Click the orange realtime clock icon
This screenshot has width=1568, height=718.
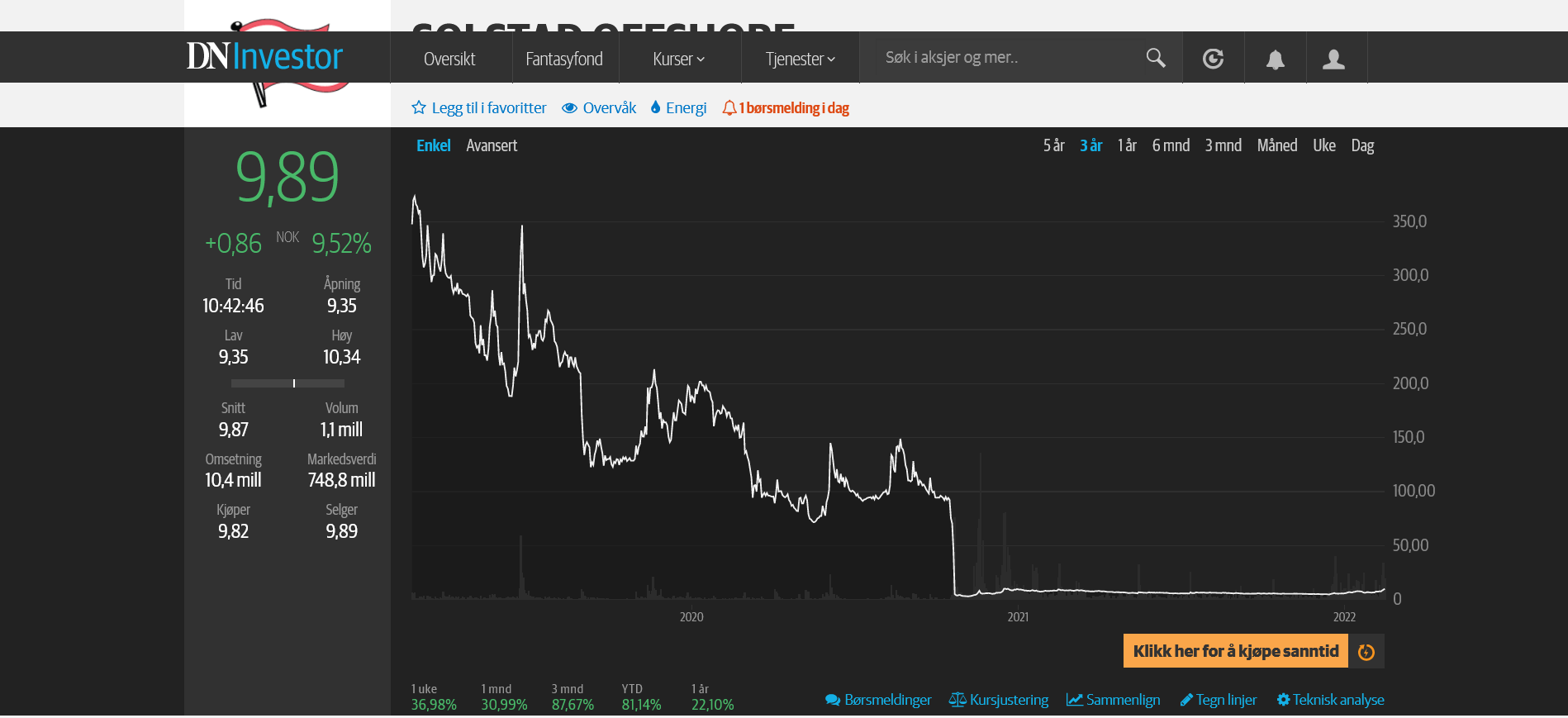(x=1366, y=651)
